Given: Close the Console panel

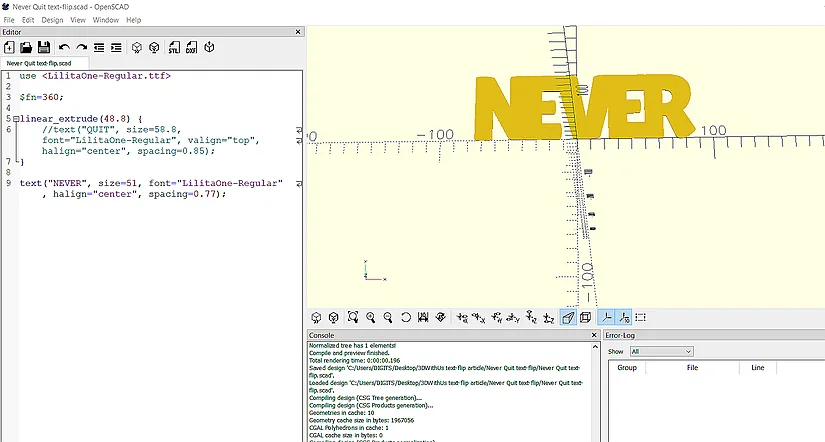Looking at the screenshot, I should point(595,335).
